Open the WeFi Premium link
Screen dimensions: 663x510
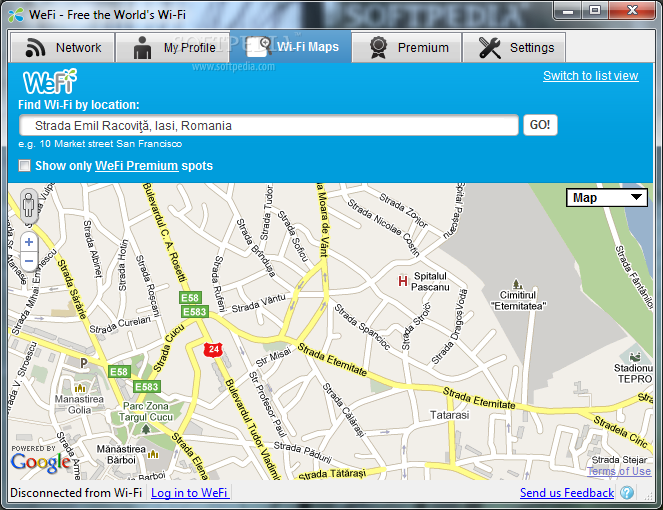pyautogui.click(x=137, y=166)
